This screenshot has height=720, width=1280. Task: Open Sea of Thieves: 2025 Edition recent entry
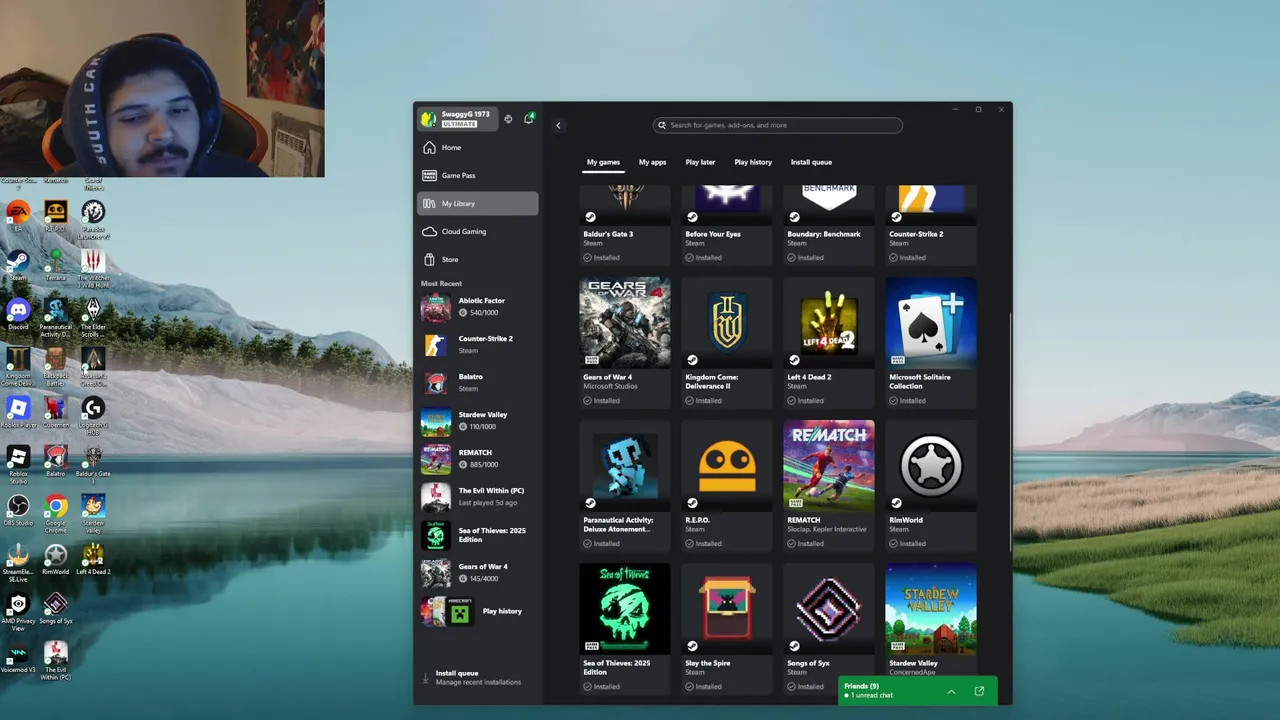[x=477, y=536]
